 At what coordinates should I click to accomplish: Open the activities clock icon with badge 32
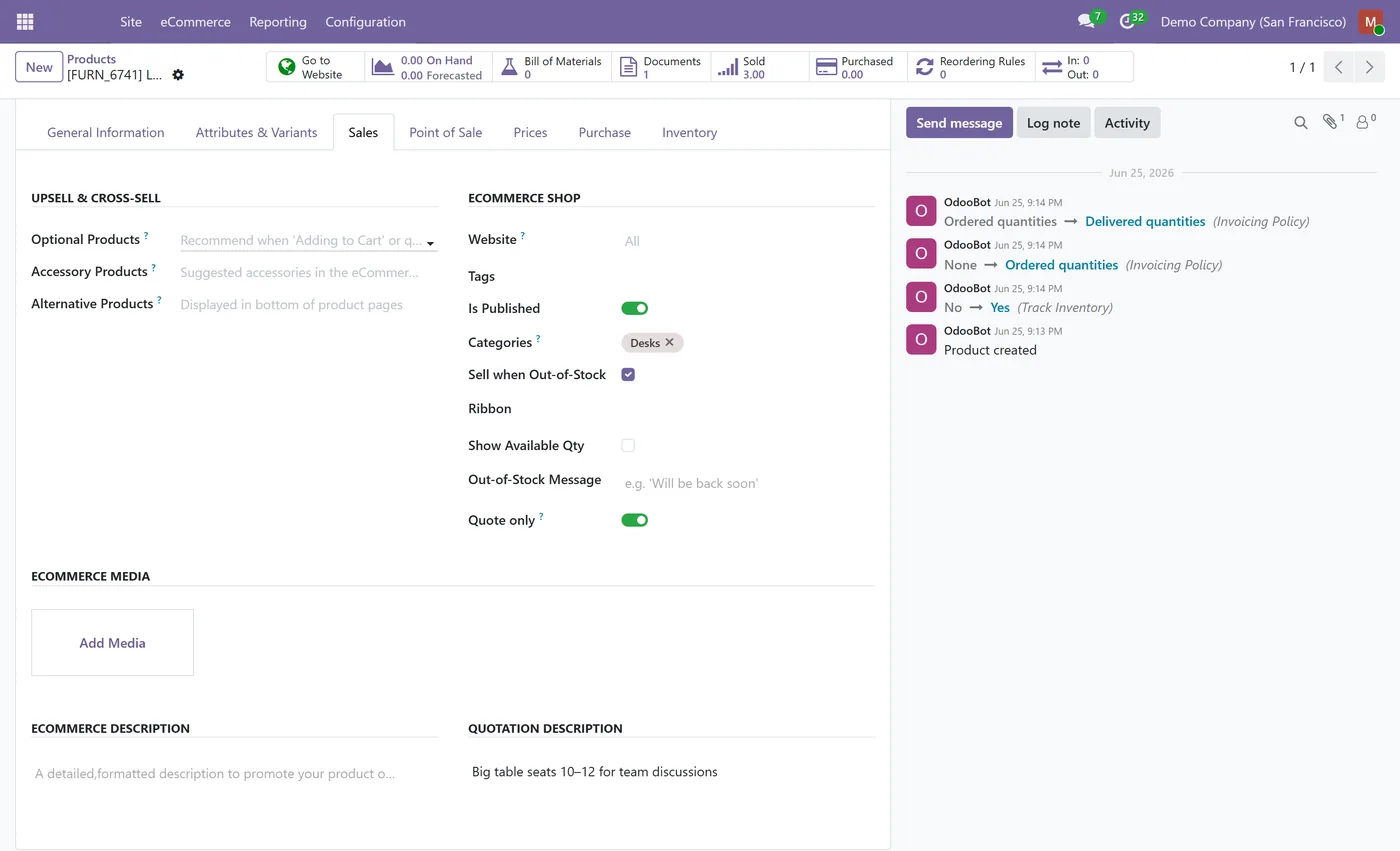click(1130, 21)
